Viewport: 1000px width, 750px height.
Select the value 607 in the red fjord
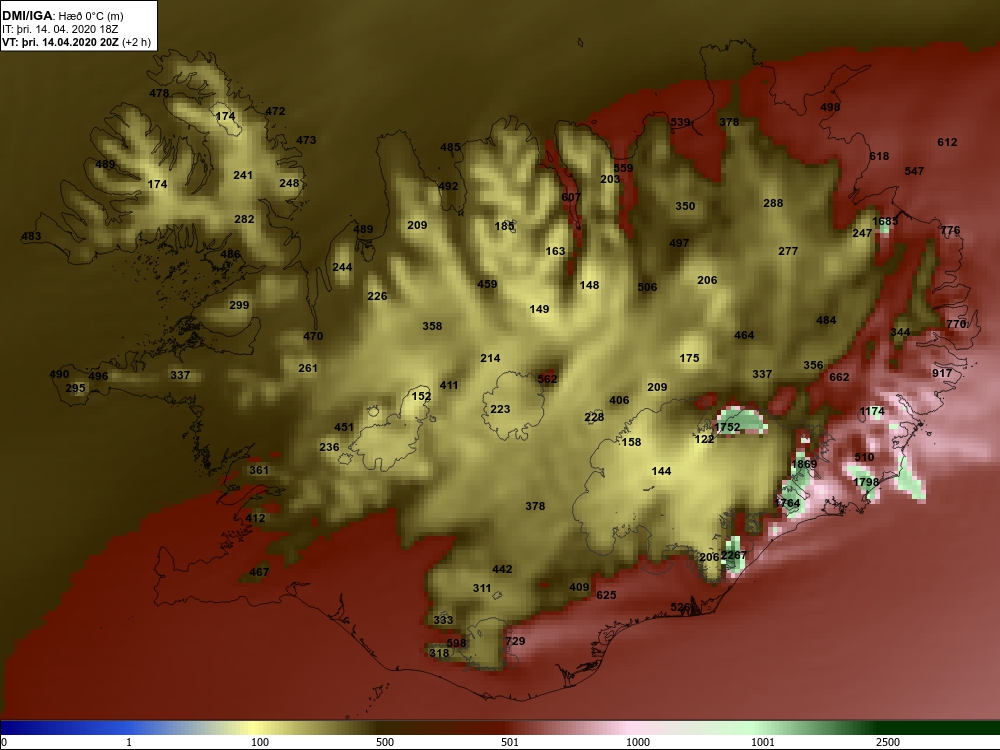coord(571,197)
